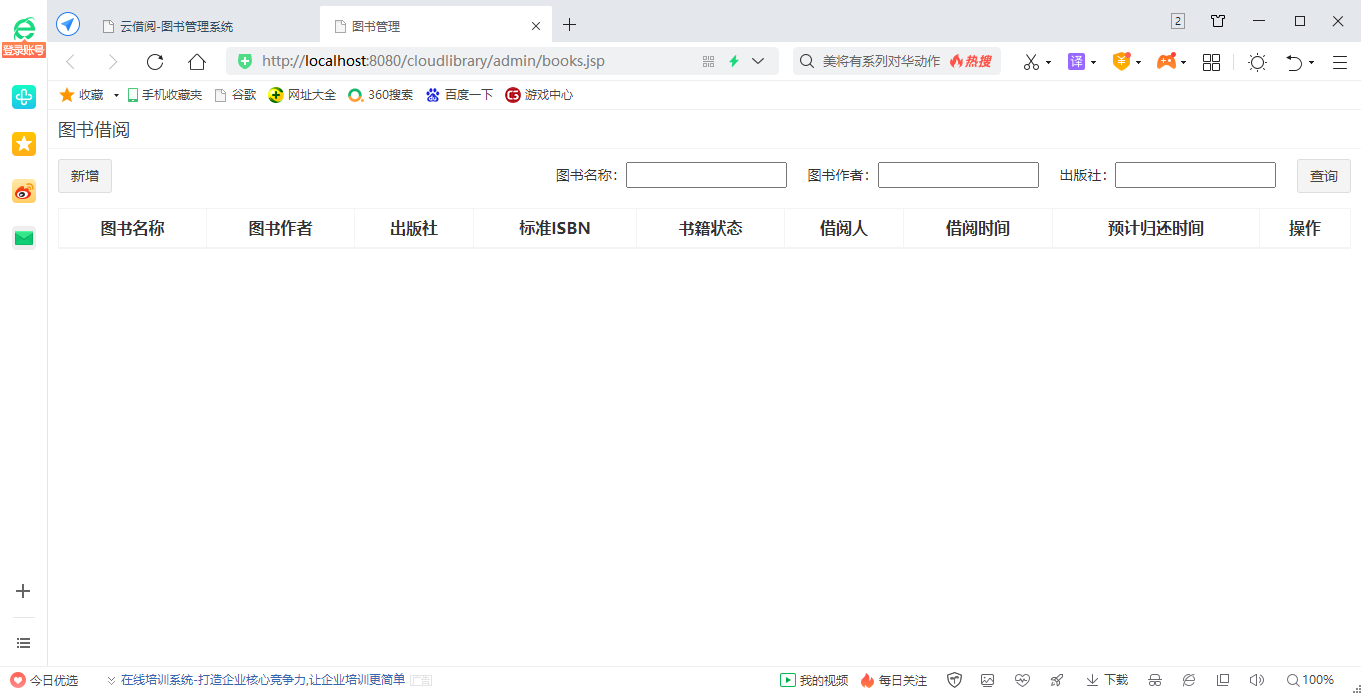Click the 图书作者 search input
This screenshot has width=1361, height=693.
(x=958, y=175)
